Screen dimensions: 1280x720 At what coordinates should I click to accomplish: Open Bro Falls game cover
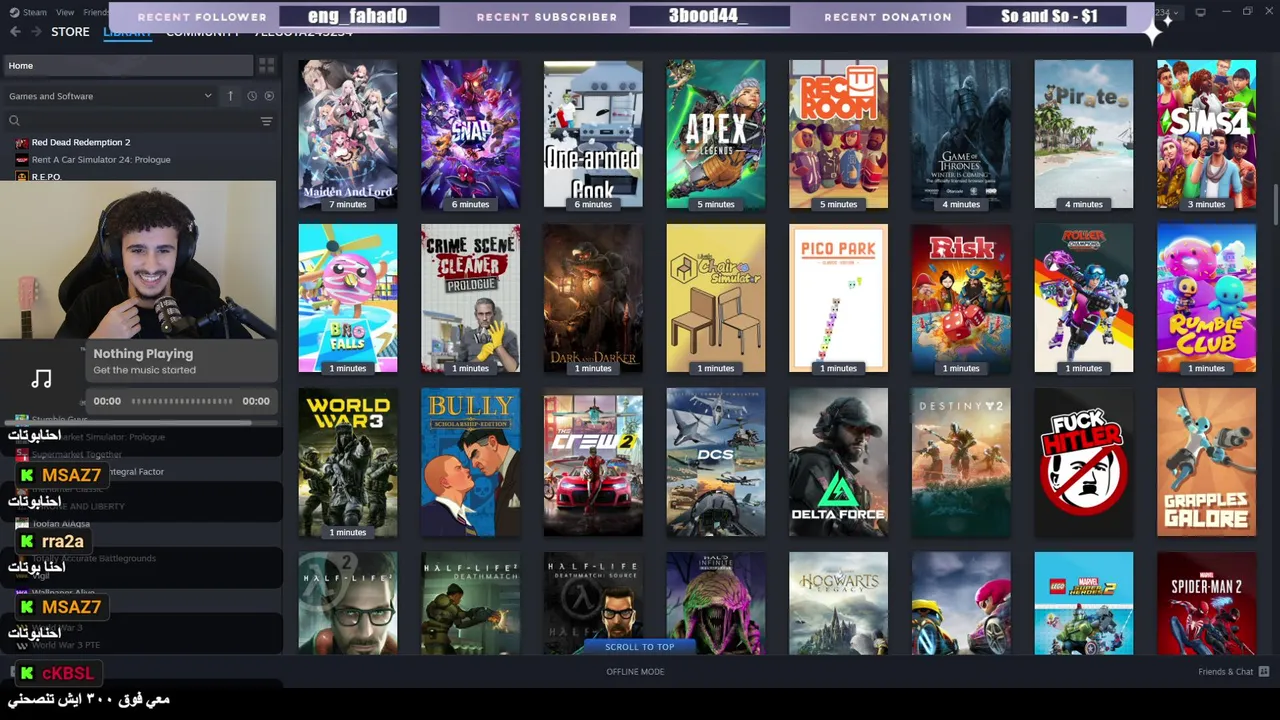(348, 298)
